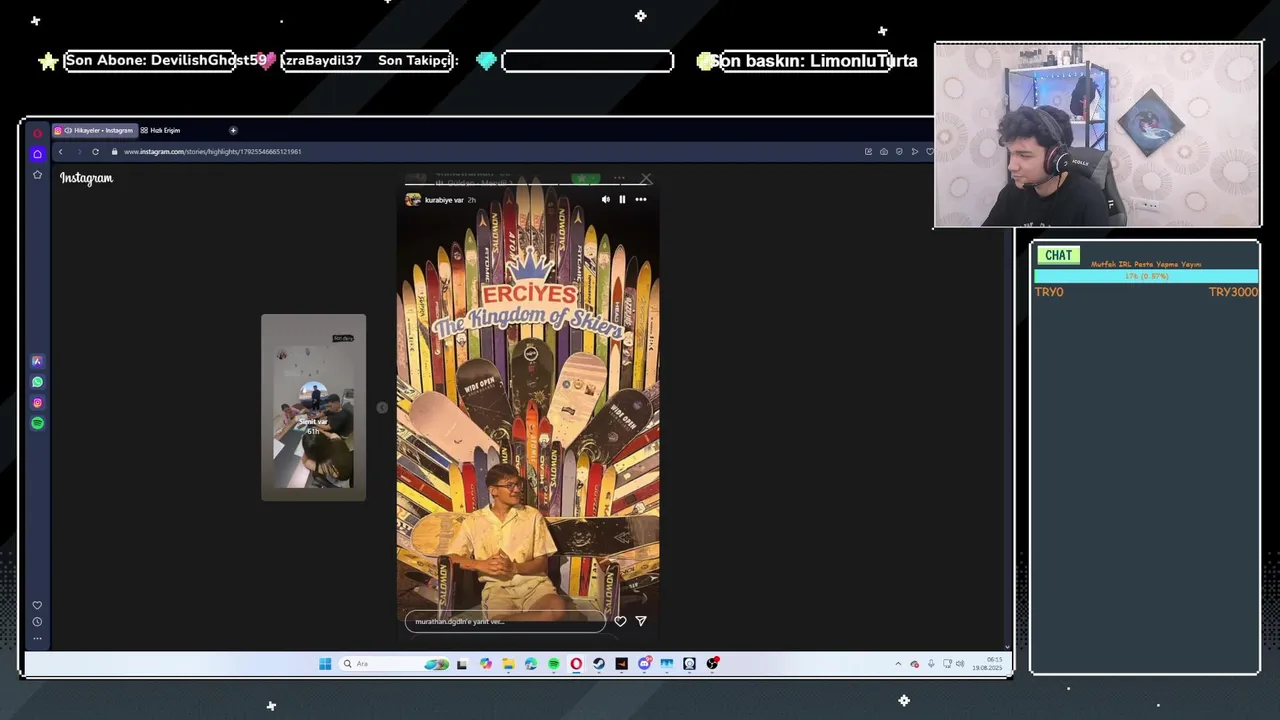Close the Instagram story viewer
Screen dimensions: 1280x720
click(646, 179)
